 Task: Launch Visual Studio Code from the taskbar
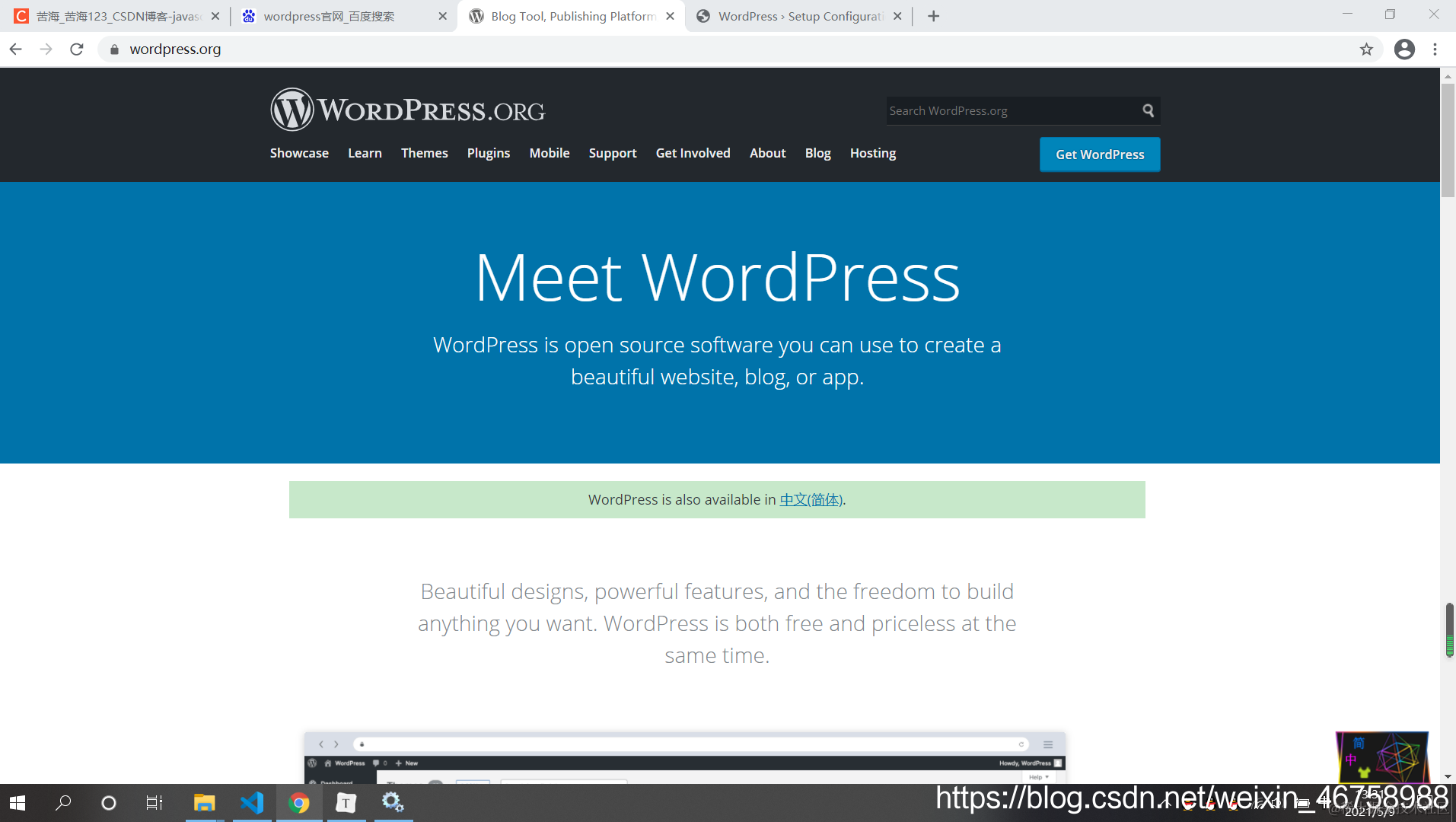pyautogui.click(x=252, y=803)
